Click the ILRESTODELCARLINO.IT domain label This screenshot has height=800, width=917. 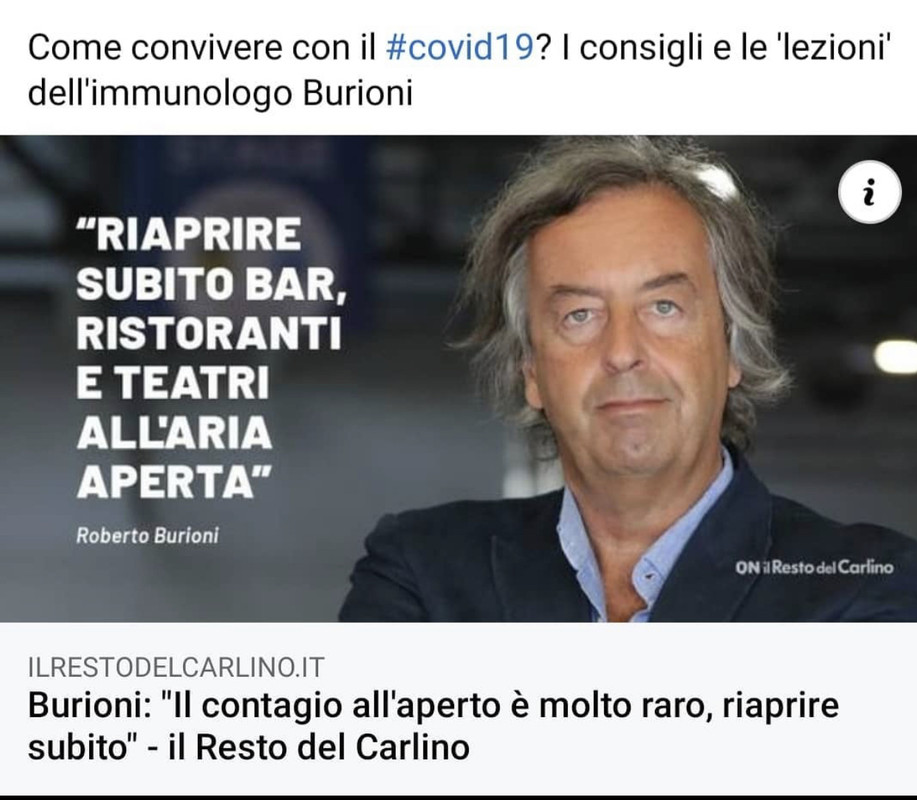point(175,667)
